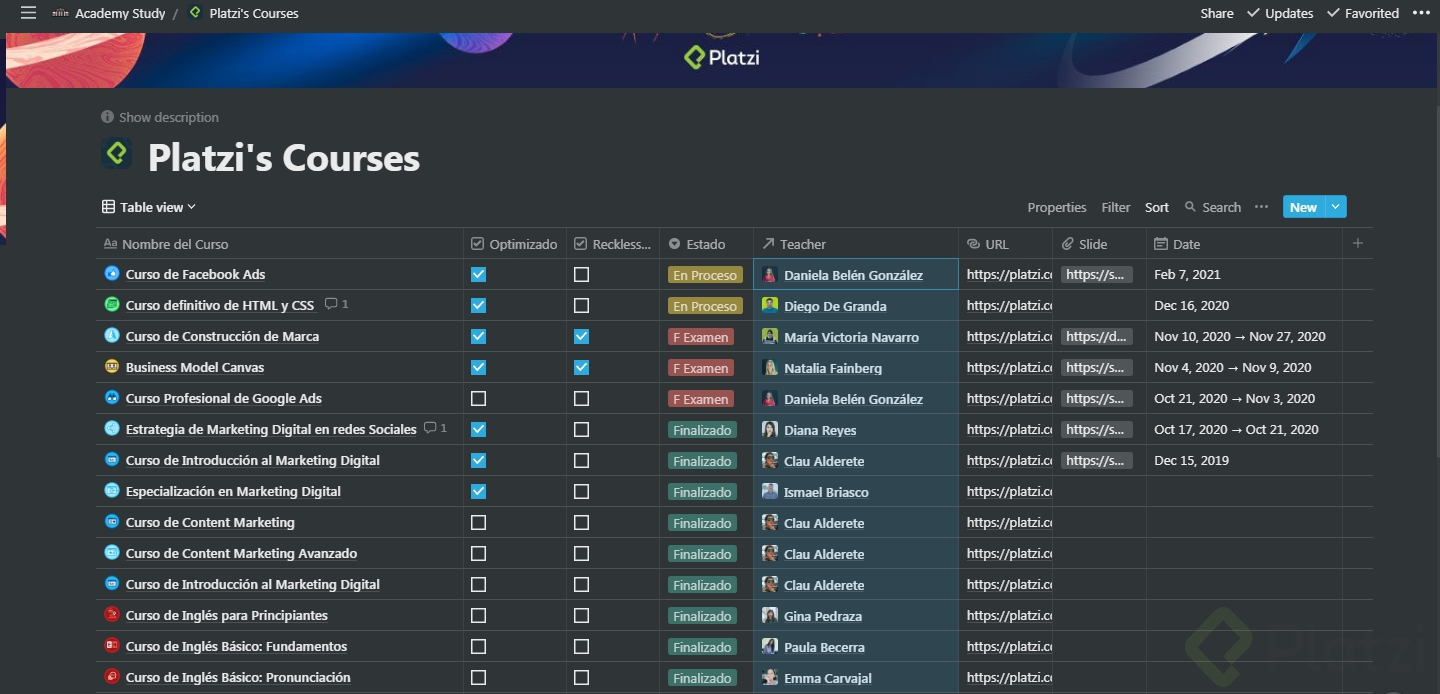Click the En Proceso tag for Facebook Ads
This screenshot has width=1440, height=694.
(x=705, y=275)
